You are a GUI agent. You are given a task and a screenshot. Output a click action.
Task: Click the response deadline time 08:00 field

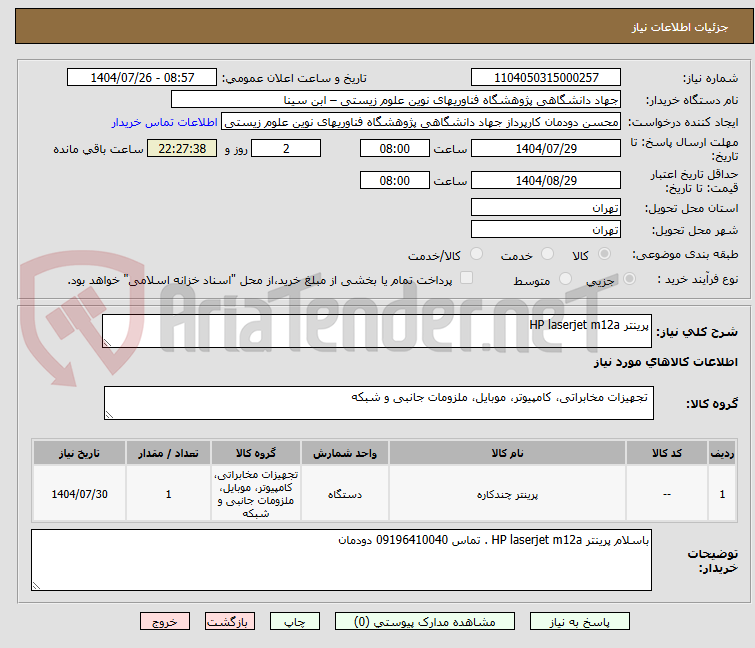pos(394,148)
